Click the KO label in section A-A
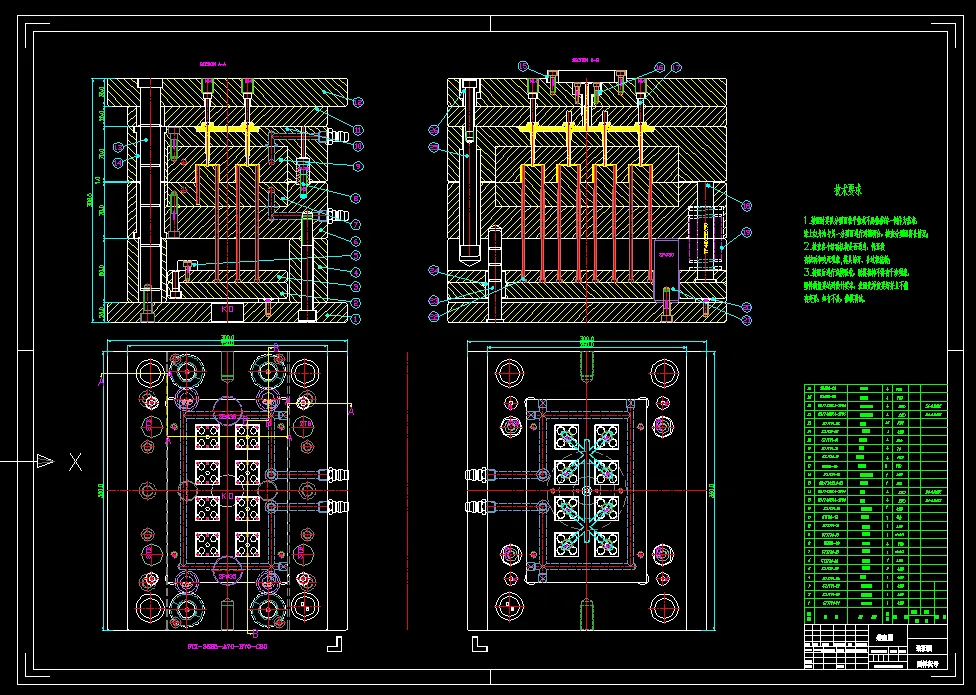This screenshot has height=695, width=976. (x=227, y=309)
